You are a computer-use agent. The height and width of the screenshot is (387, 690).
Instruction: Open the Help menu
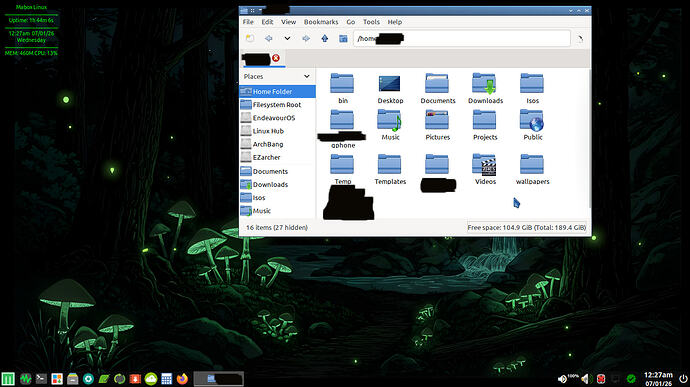click(x=394, y=22)
